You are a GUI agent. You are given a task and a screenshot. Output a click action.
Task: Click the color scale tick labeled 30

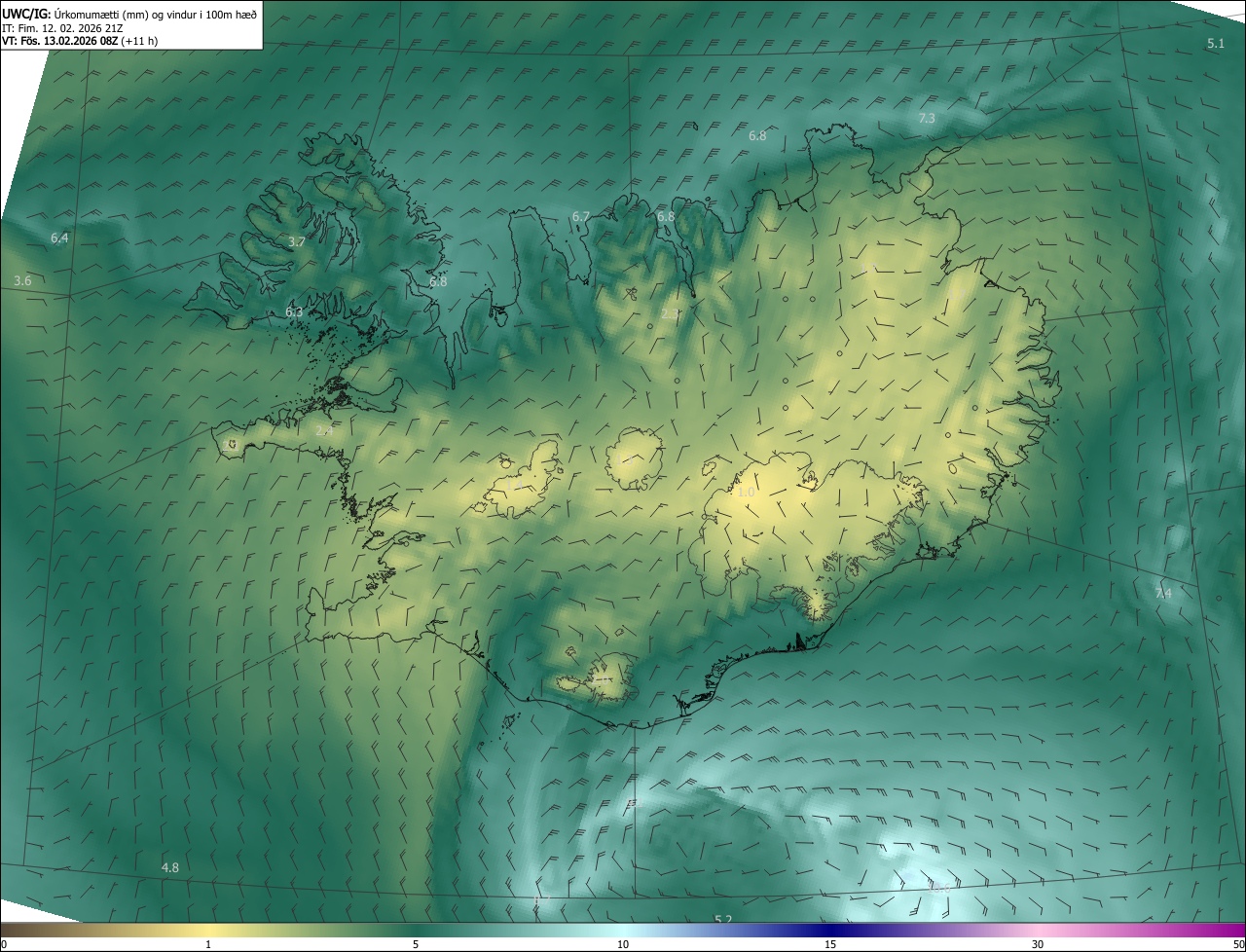[1038, 944]
